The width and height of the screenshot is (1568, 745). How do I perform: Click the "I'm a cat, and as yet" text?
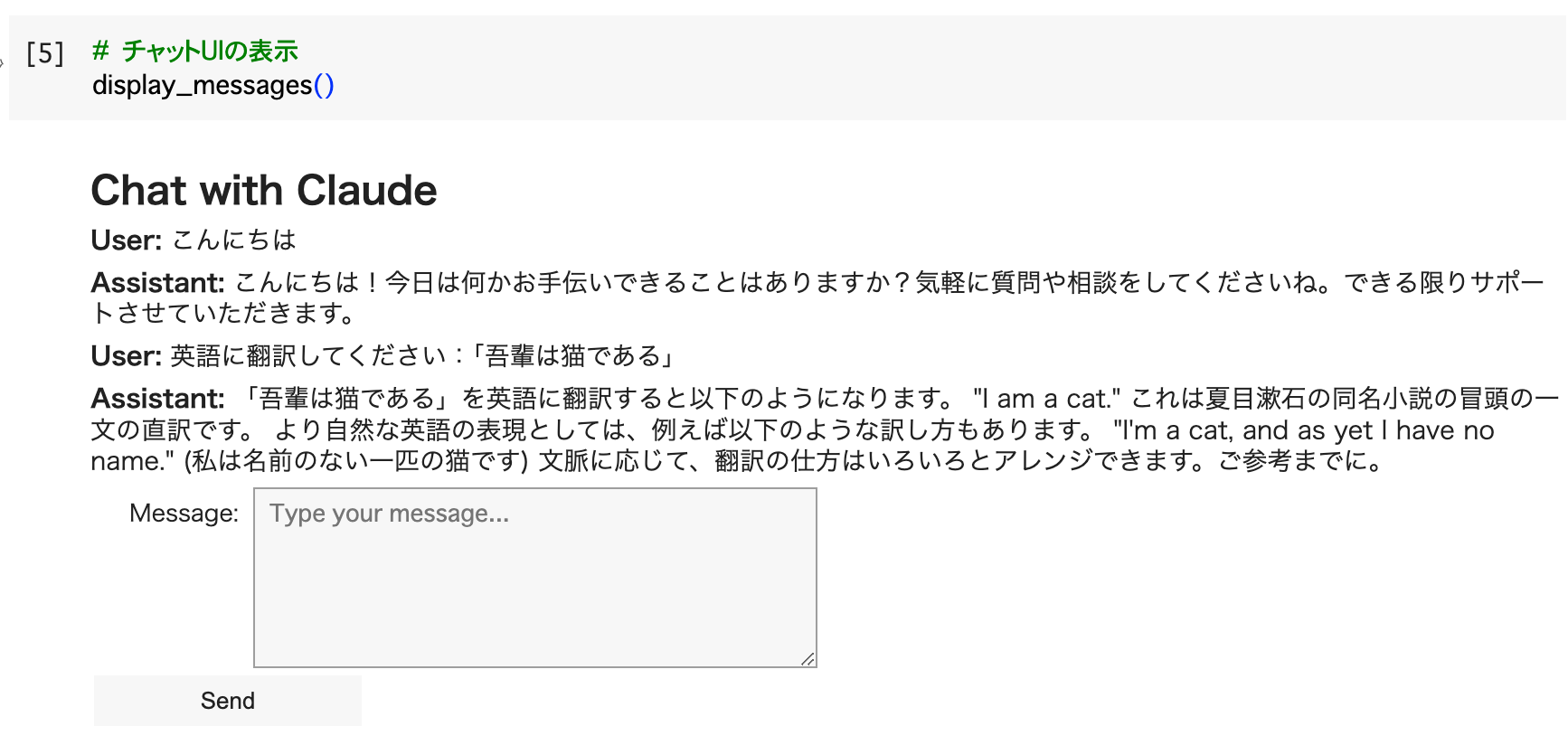click(x=1243, y=430)
